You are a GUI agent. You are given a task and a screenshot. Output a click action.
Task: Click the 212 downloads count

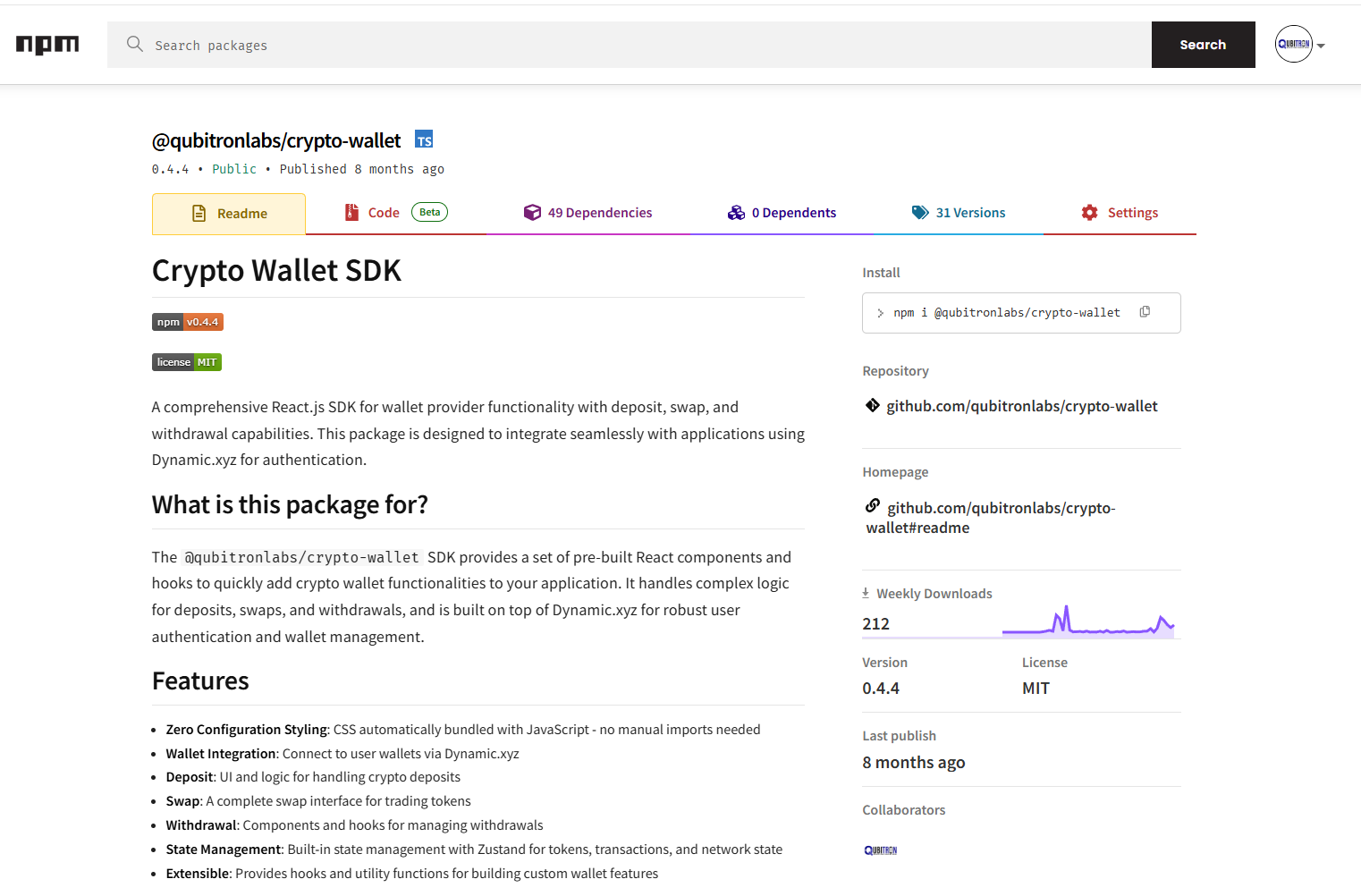pos(876,624)
